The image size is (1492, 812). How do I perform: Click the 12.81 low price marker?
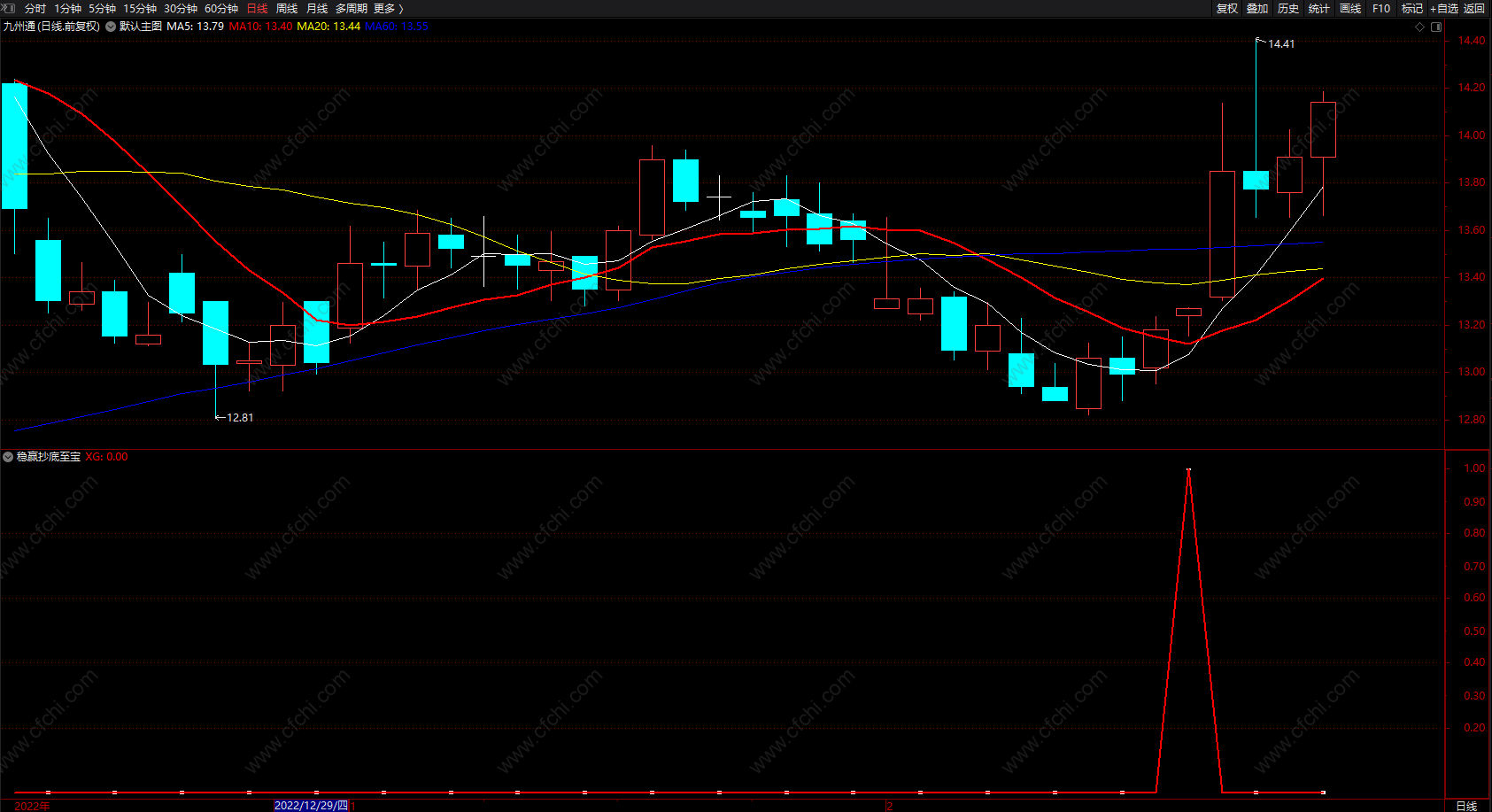coord(240,418)
